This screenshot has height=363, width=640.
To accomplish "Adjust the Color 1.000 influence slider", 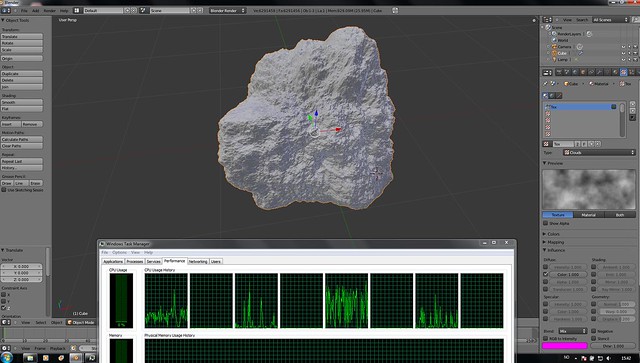I will 568,274.
